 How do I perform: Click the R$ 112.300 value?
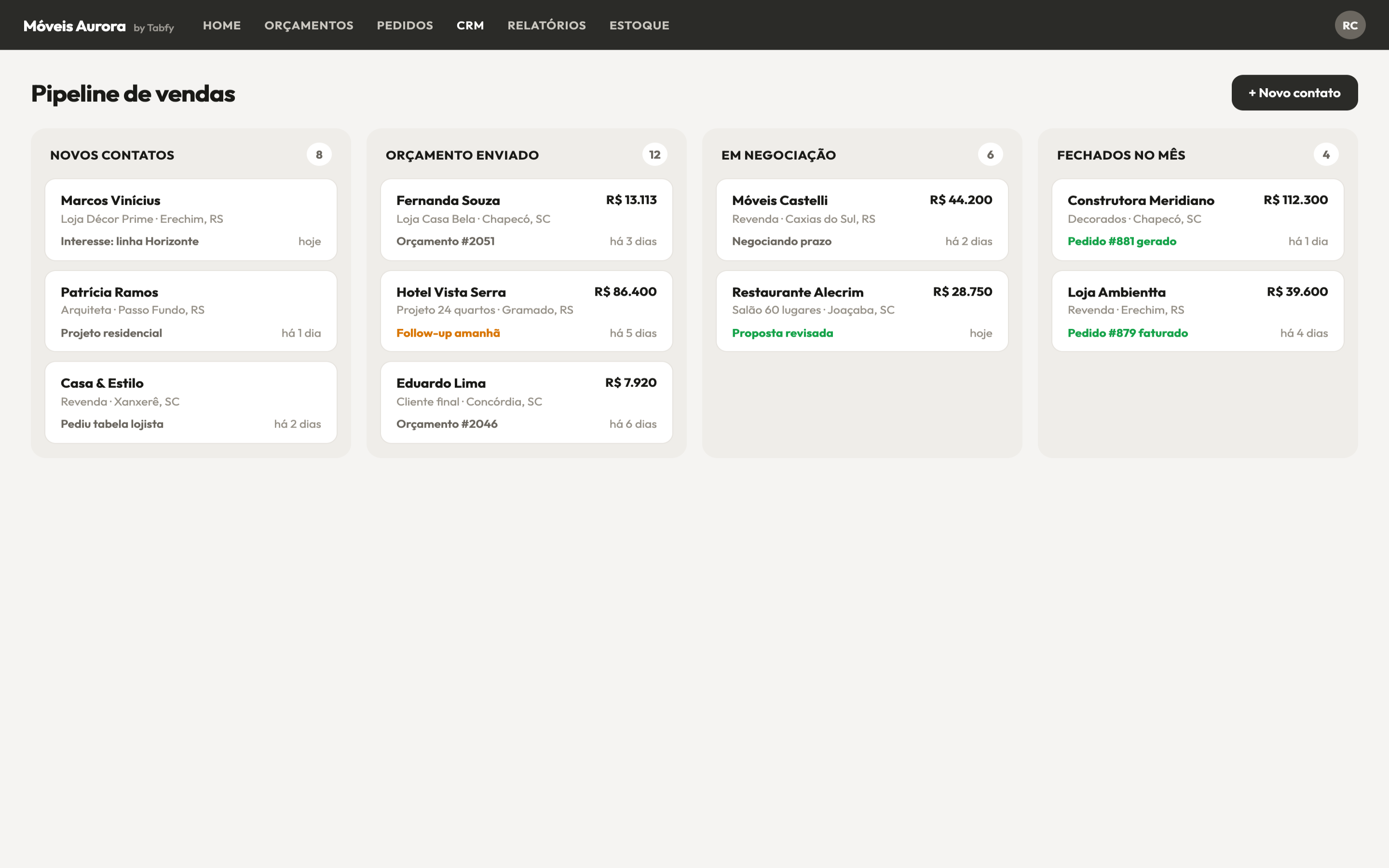(x=1295, y=200)
